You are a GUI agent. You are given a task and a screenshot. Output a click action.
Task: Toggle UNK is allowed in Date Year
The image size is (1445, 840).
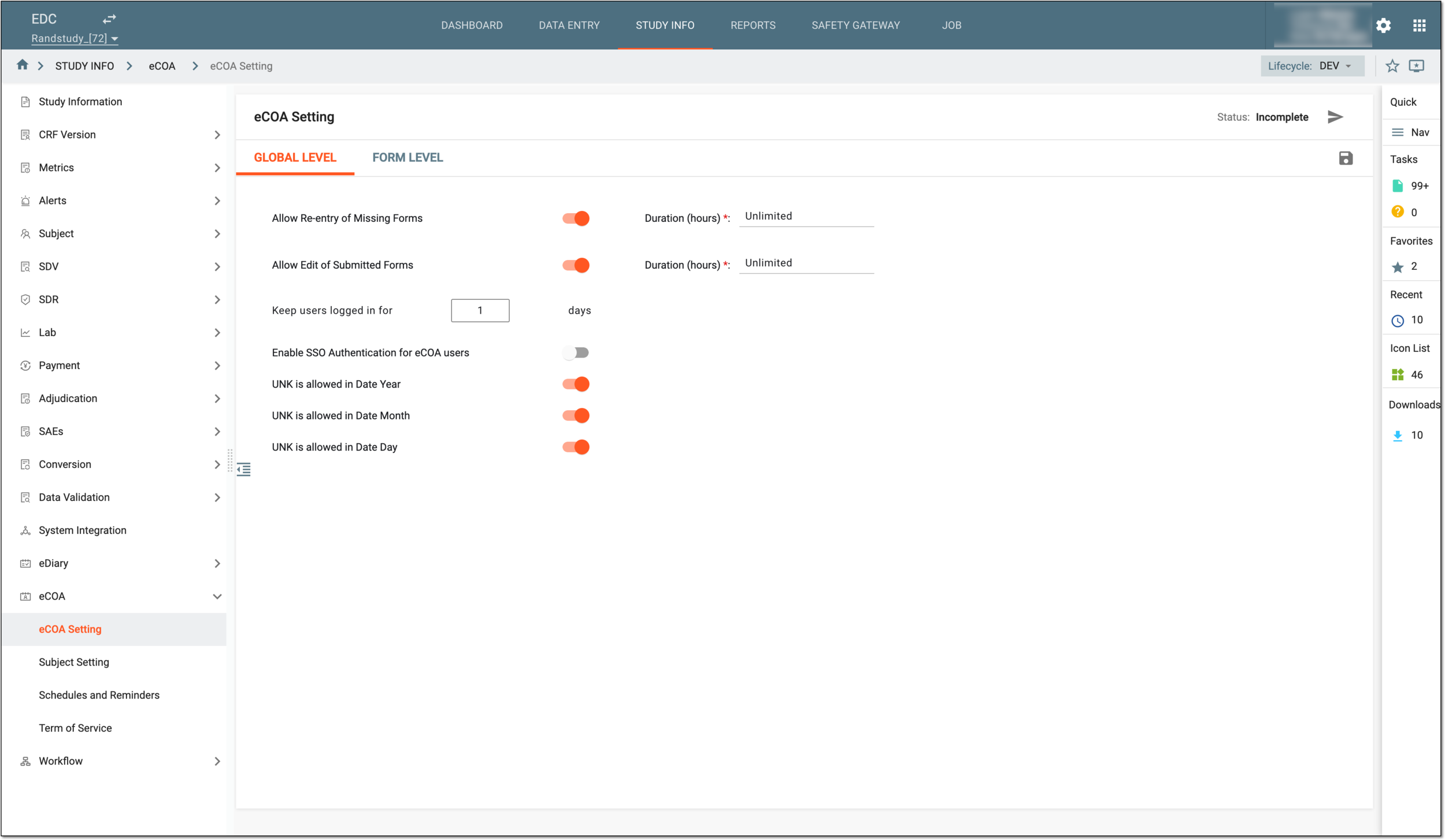click(576, 384)
